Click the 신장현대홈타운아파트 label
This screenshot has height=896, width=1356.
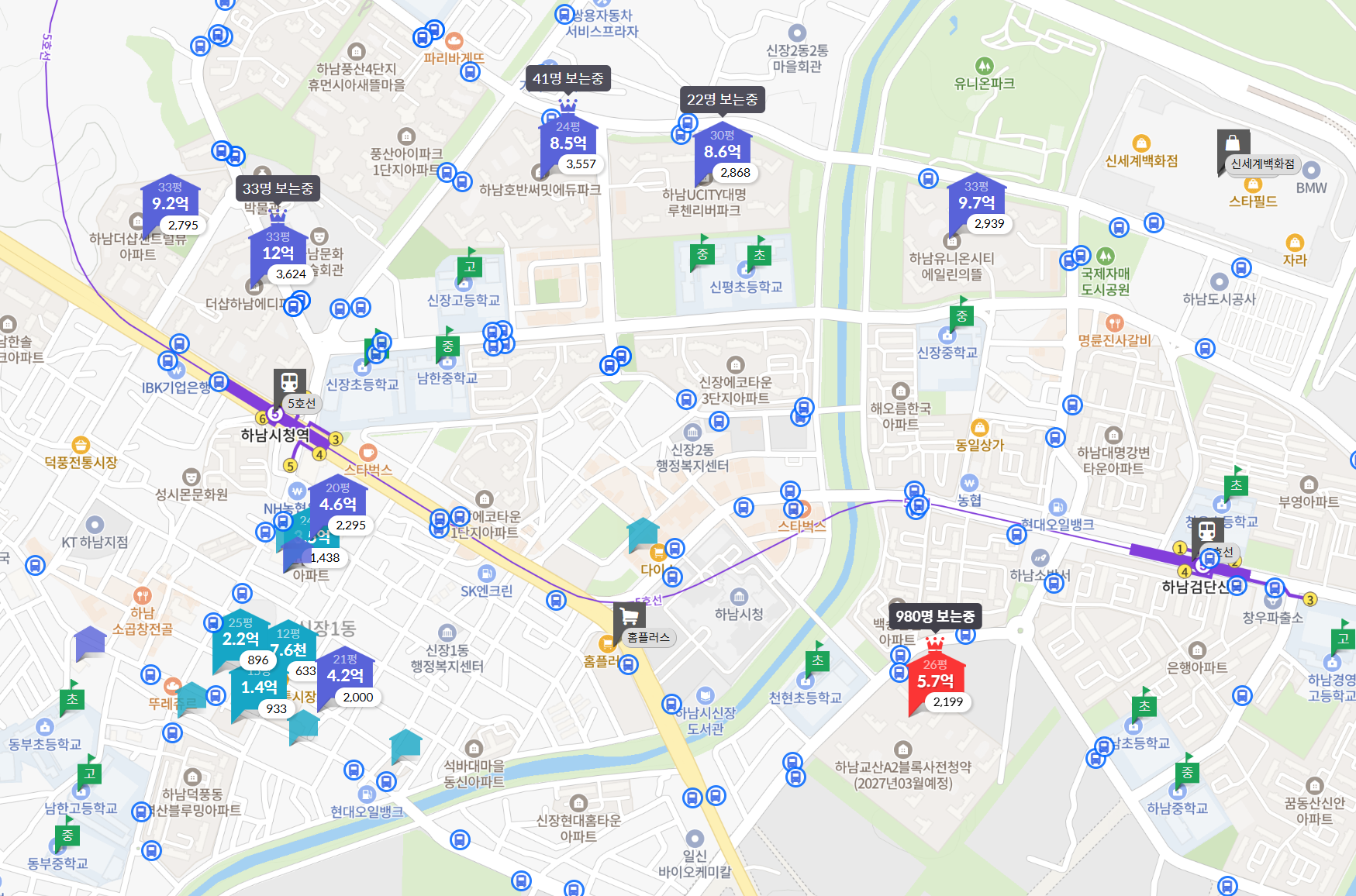pos(578,828)
